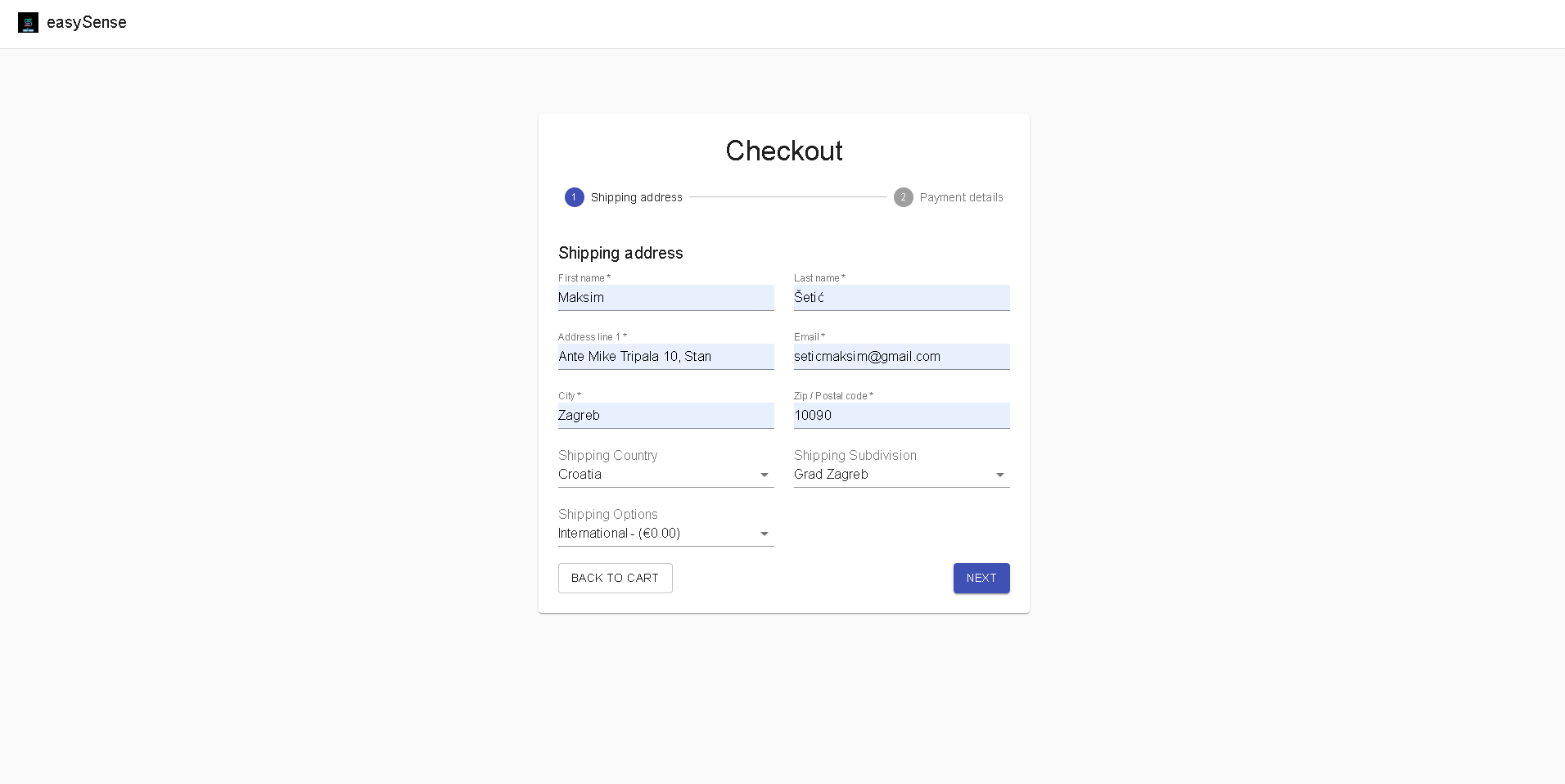Click the Shipping address step label
Image resolution: width=1565 pixels, height=784 pixels.
tap(636, 197)
